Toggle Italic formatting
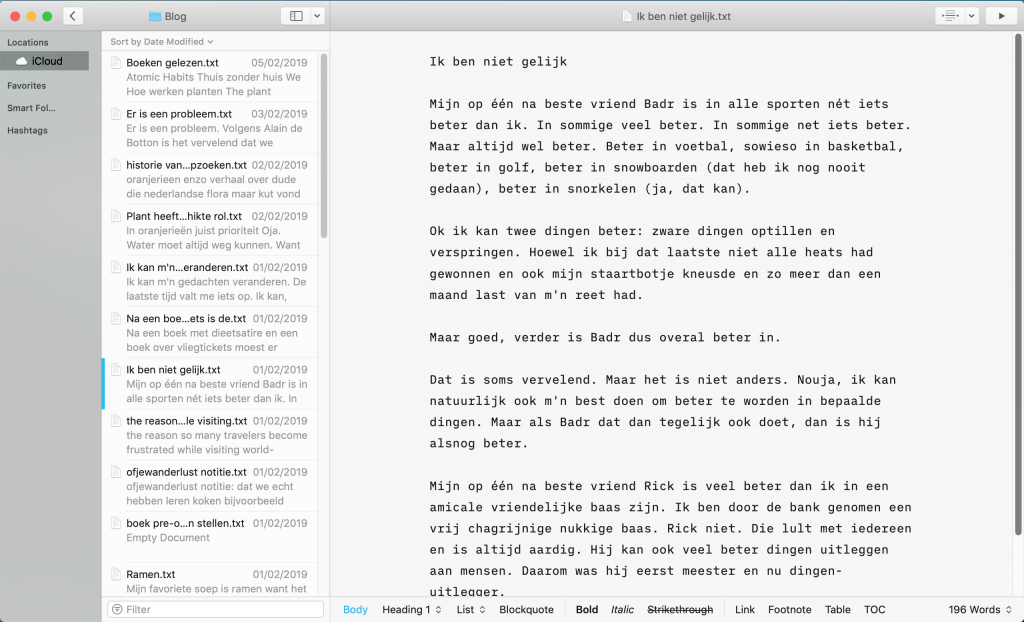 (x=622, y=609)
